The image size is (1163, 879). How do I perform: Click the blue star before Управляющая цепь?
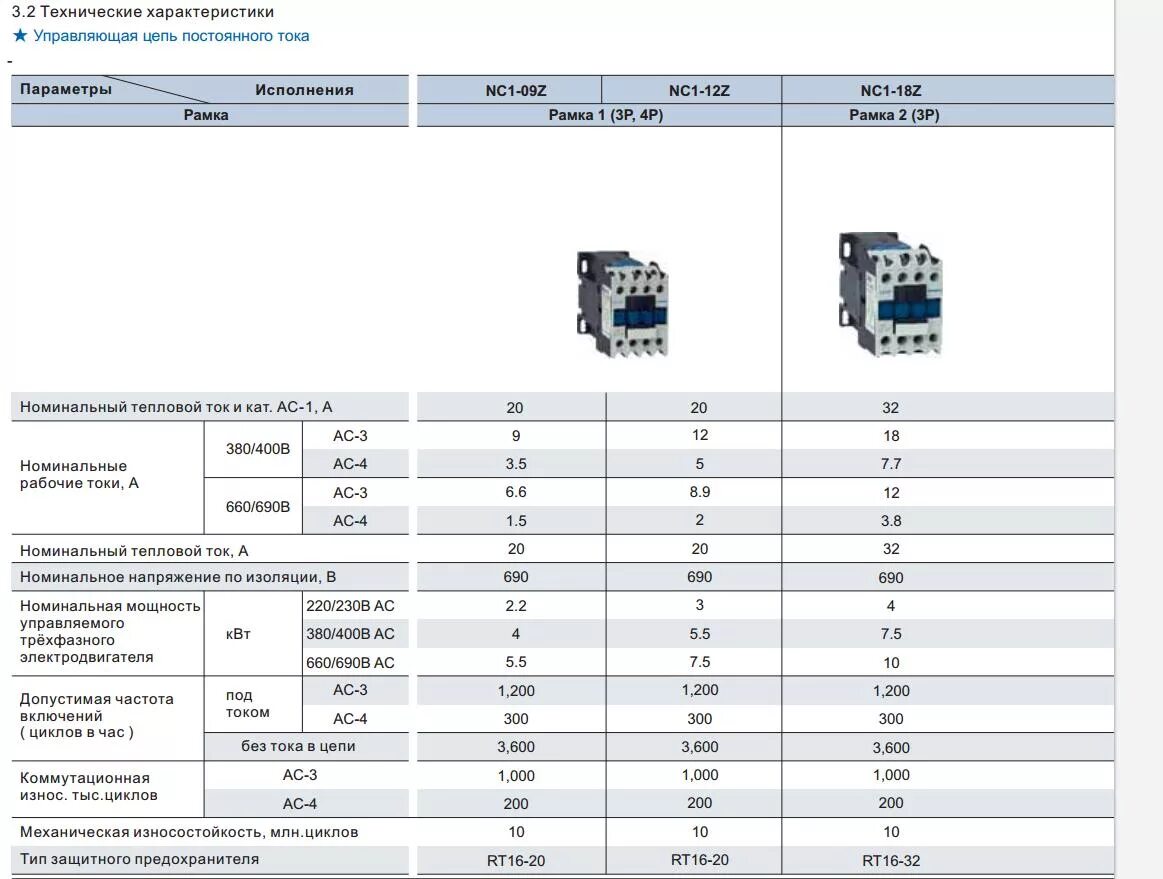pos(20,36)
